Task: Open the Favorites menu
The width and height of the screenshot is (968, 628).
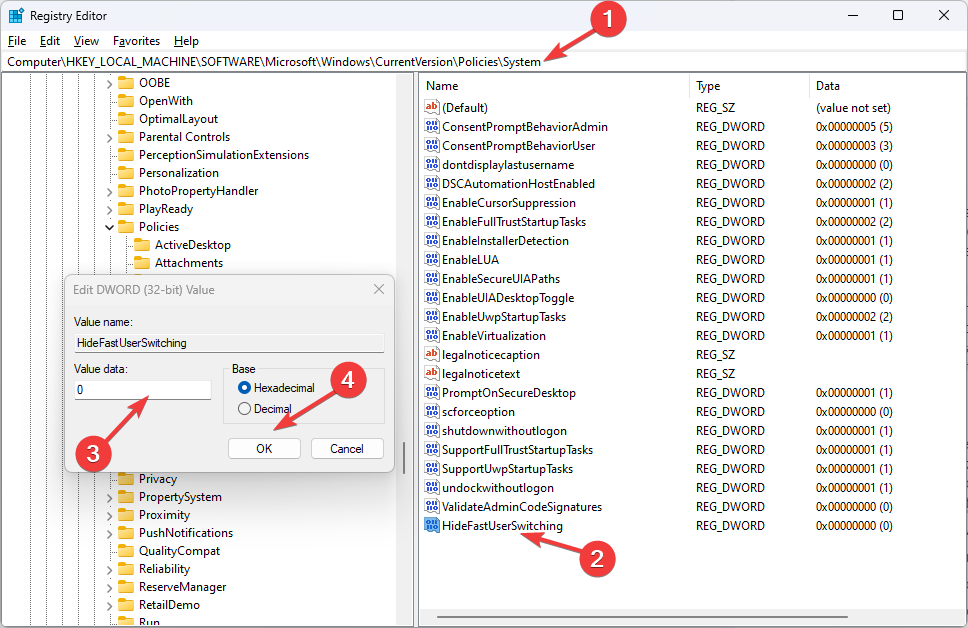Action: pyautogui.click(x=136, y=41)
